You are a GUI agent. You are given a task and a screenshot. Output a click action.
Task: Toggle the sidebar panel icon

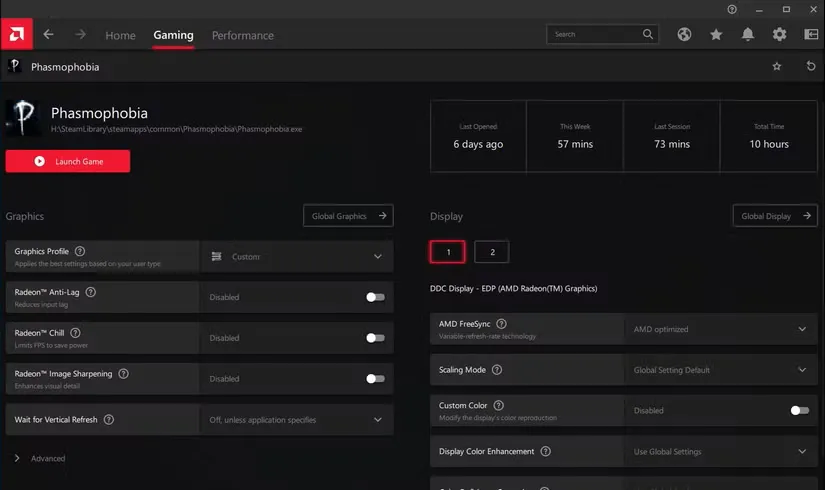811,34
